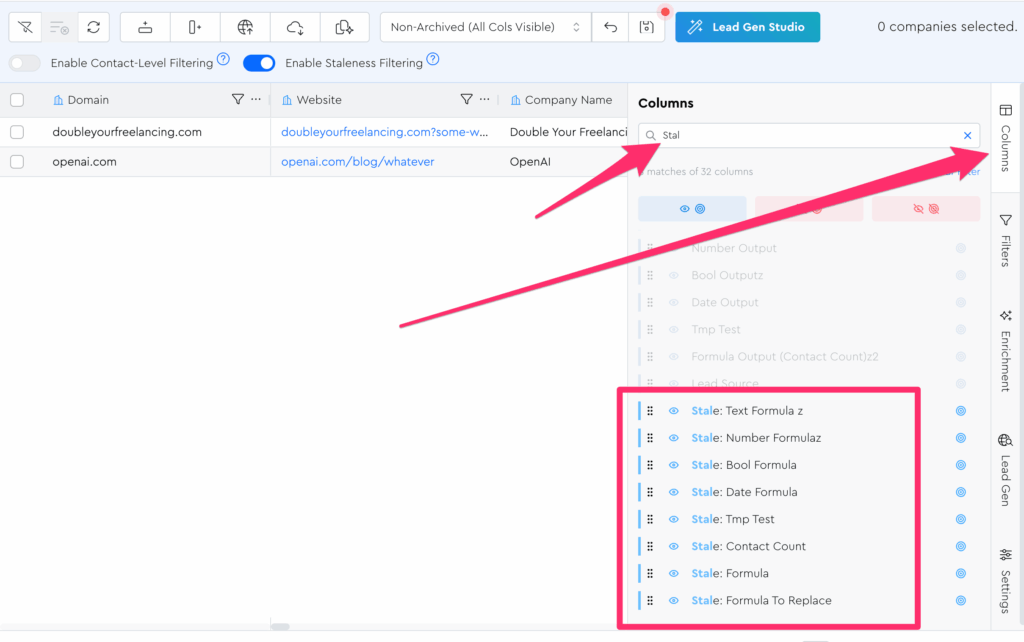Check the openai.com row checkbox
1024x642 pixels.
17,162
